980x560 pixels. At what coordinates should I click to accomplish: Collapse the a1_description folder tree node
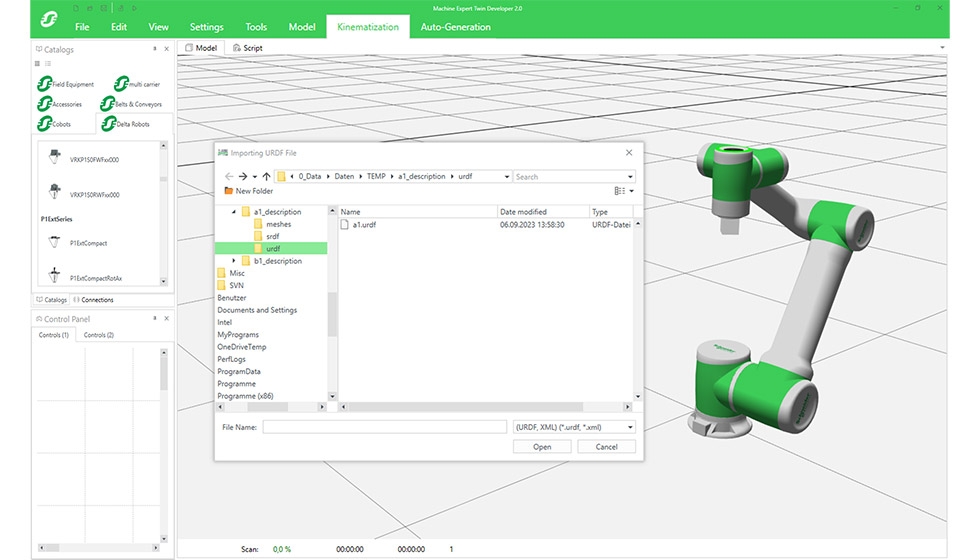pos(234,212)
